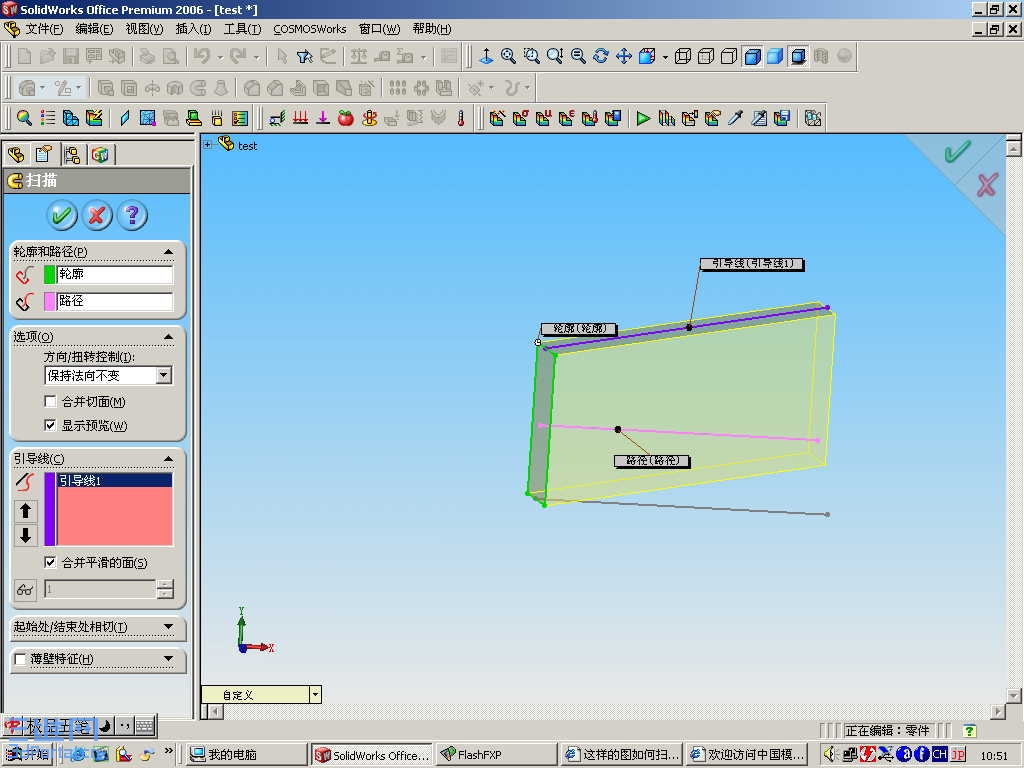Click Zoom to Area icon
The height and width of the screenshot is (768, 1024).
[532, 56]
